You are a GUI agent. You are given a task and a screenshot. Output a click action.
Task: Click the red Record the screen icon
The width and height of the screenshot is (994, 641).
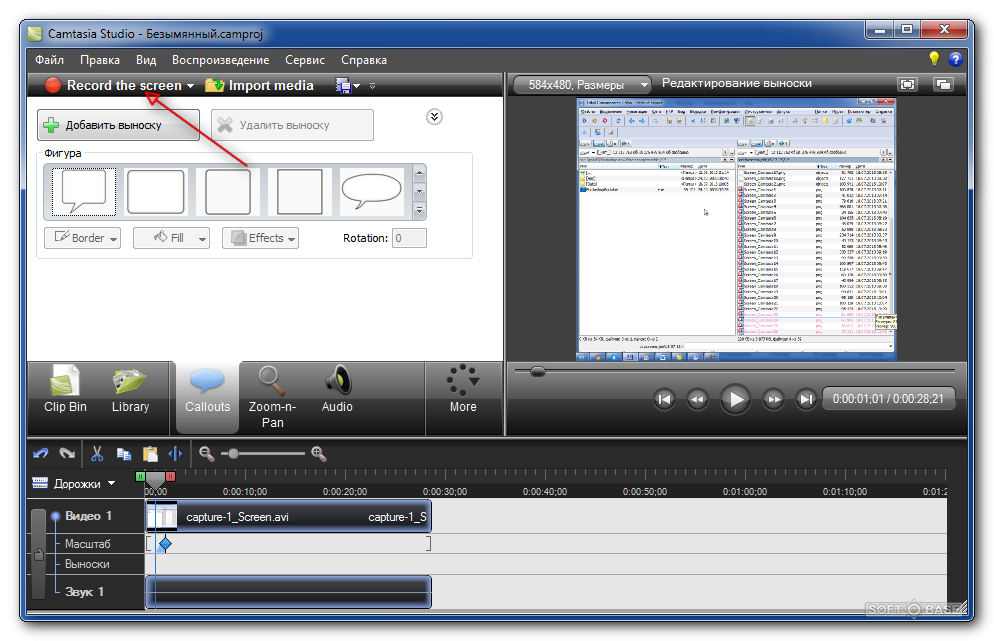[53, 86]
